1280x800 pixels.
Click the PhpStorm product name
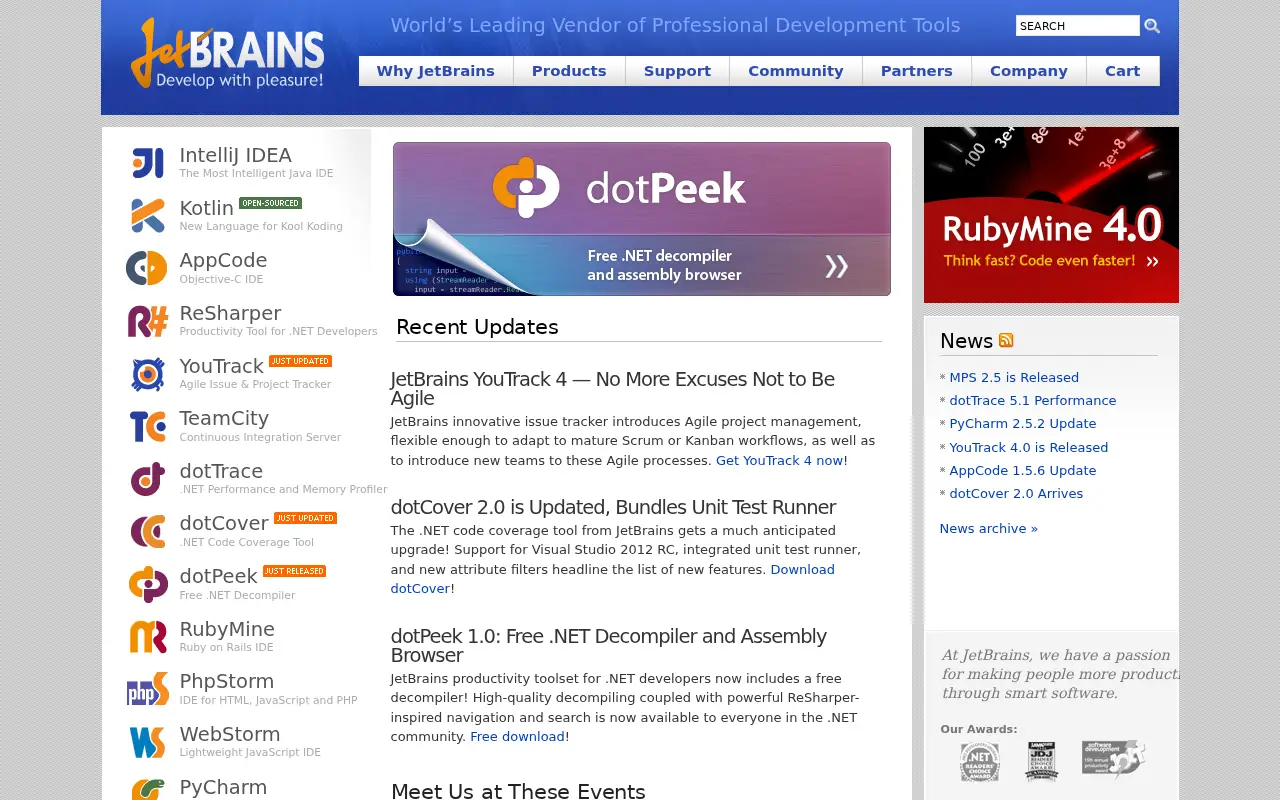226,681
